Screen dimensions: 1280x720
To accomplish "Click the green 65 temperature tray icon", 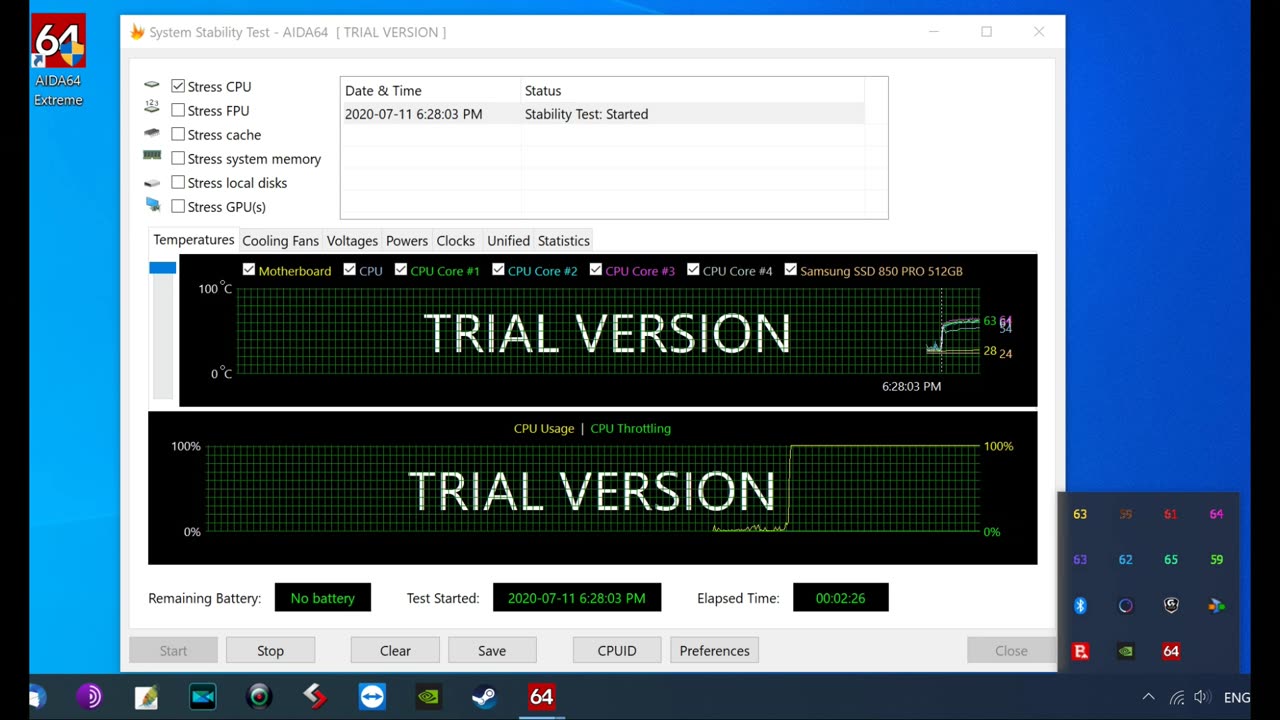I will (x=1171, y=560).
